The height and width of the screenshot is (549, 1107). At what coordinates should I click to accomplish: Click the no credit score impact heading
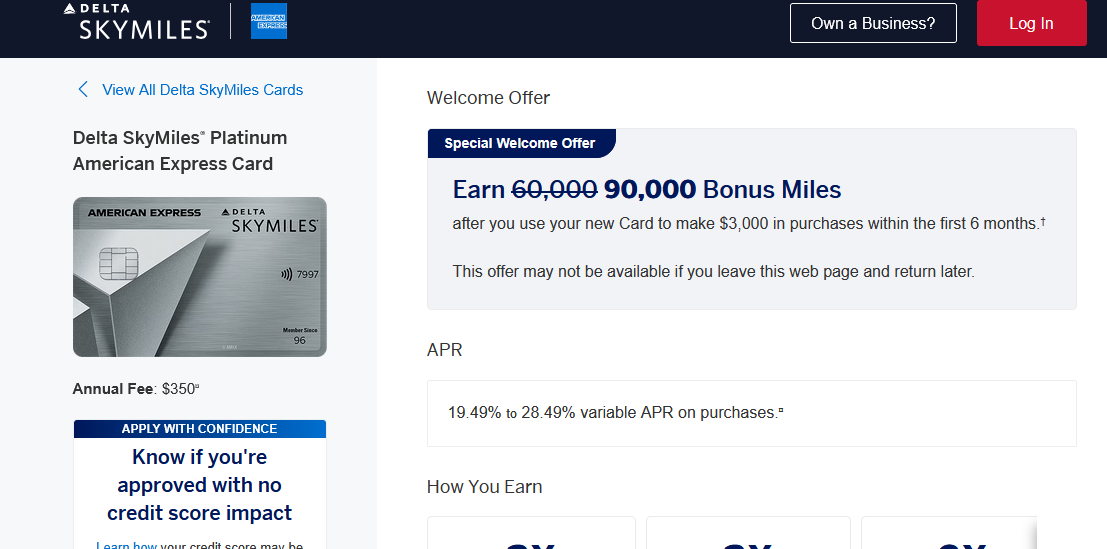point(200,485)
